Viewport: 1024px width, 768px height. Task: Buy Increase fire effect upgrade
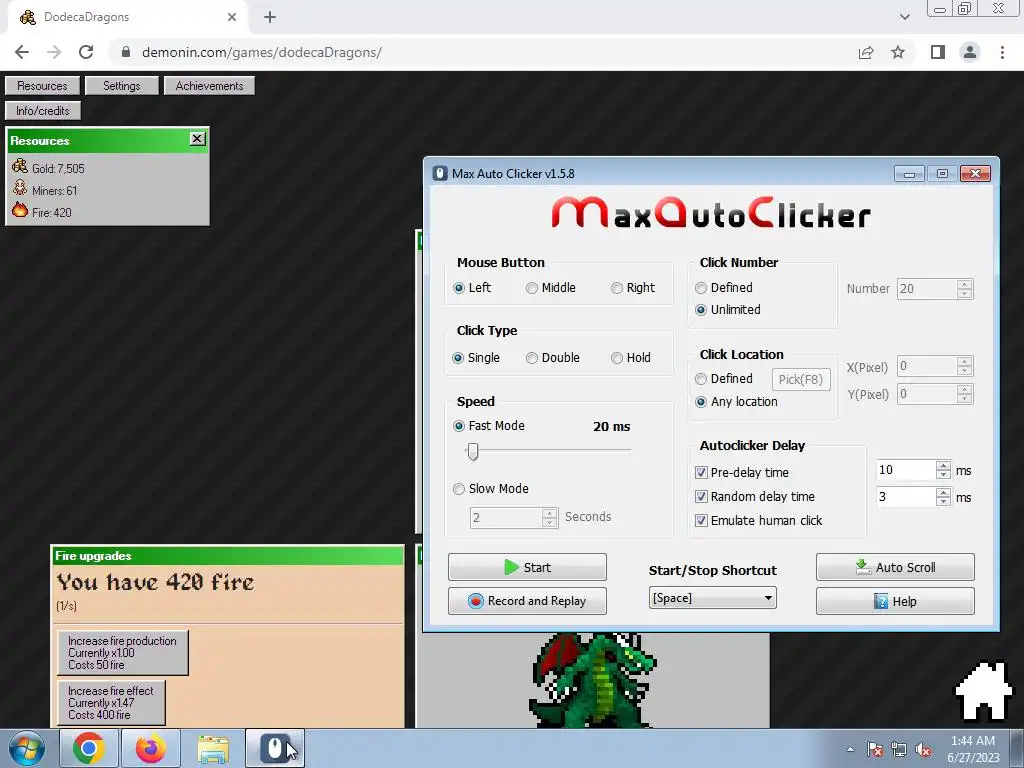[111, 703]
